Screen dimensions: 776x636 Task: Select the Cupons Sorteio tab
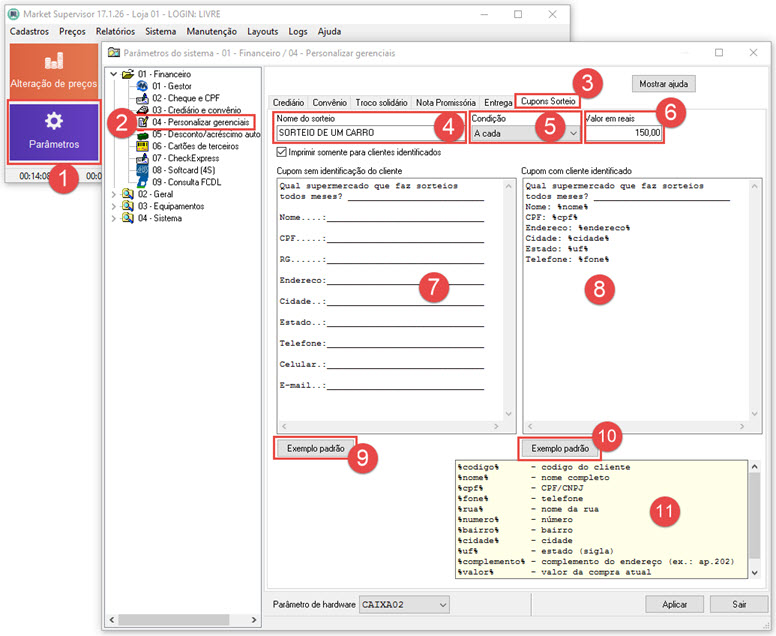pos(548,101)
